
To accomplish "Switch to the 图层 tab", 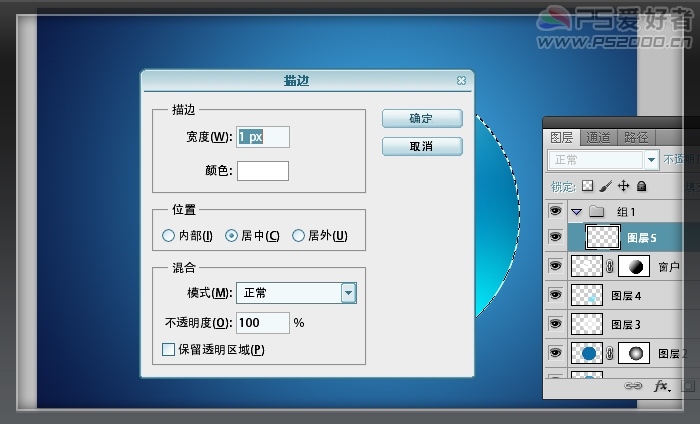I will (x=562, y=137).
